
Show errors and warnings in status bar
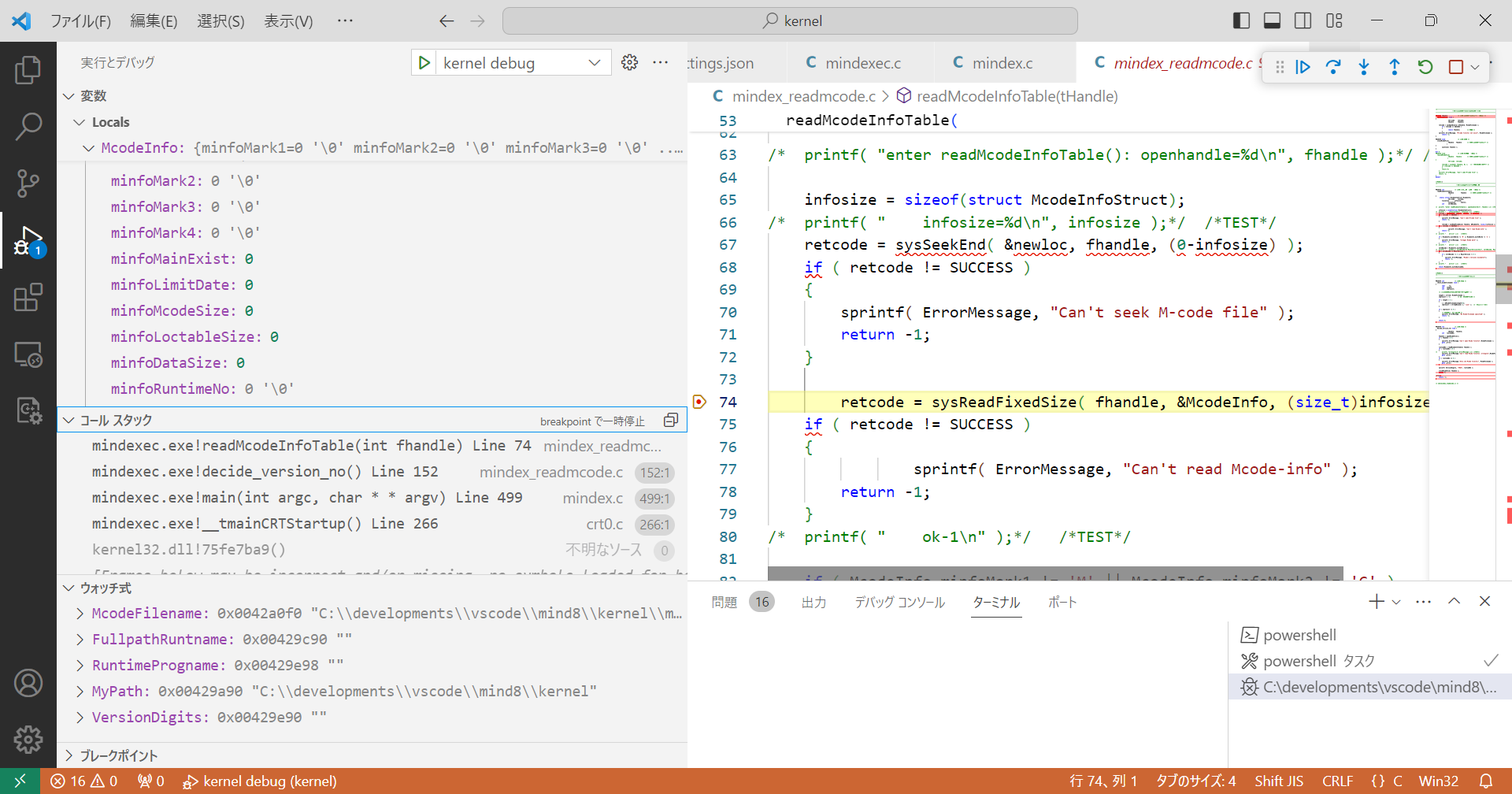coord(84,781)
